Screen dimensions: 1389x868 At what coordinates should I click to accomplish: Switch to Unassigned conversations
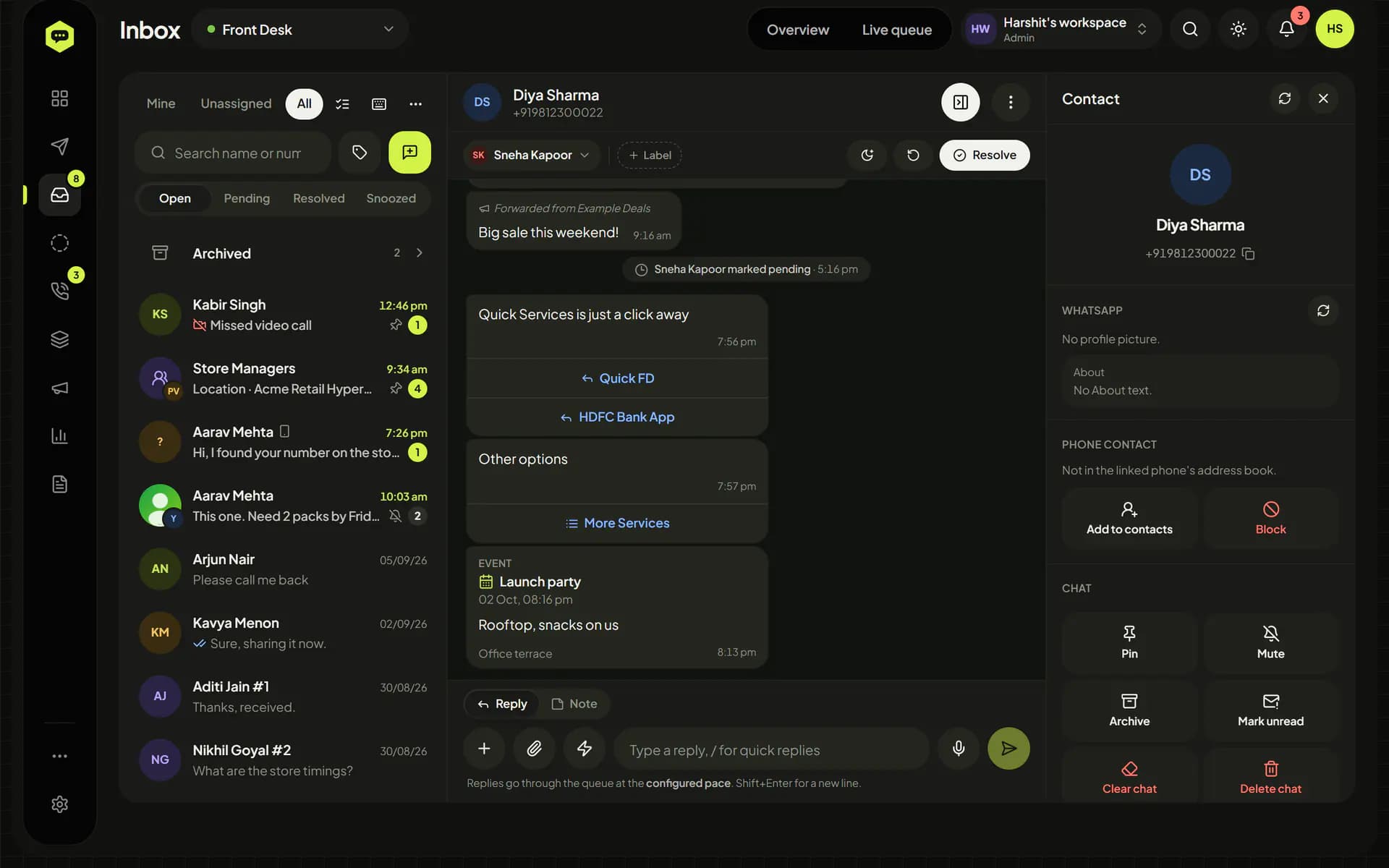pos(236,104)
